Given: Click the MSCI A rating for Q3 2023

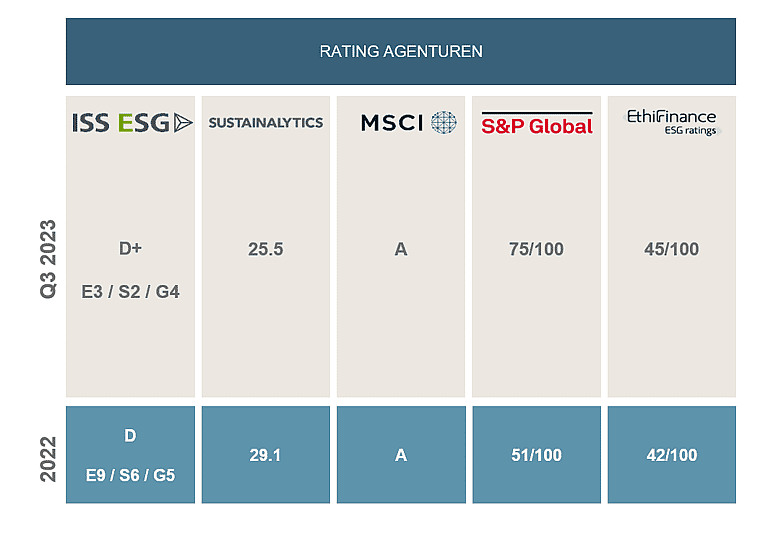Looking at the screenshot, I should (x=401, y=249).
